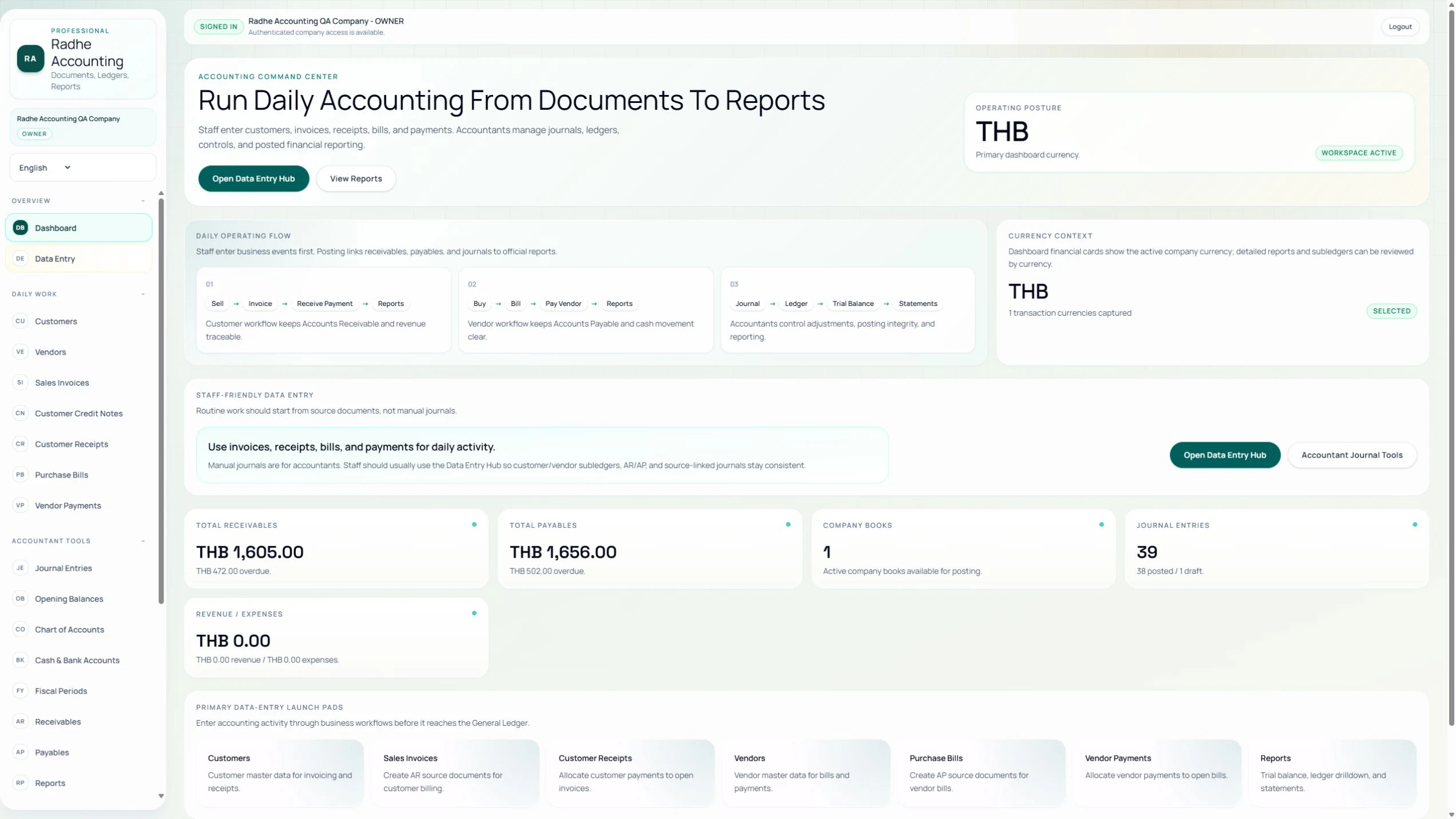Click the FY Fiscal Periods icon
1456x819 pixels.
(20, 691)
